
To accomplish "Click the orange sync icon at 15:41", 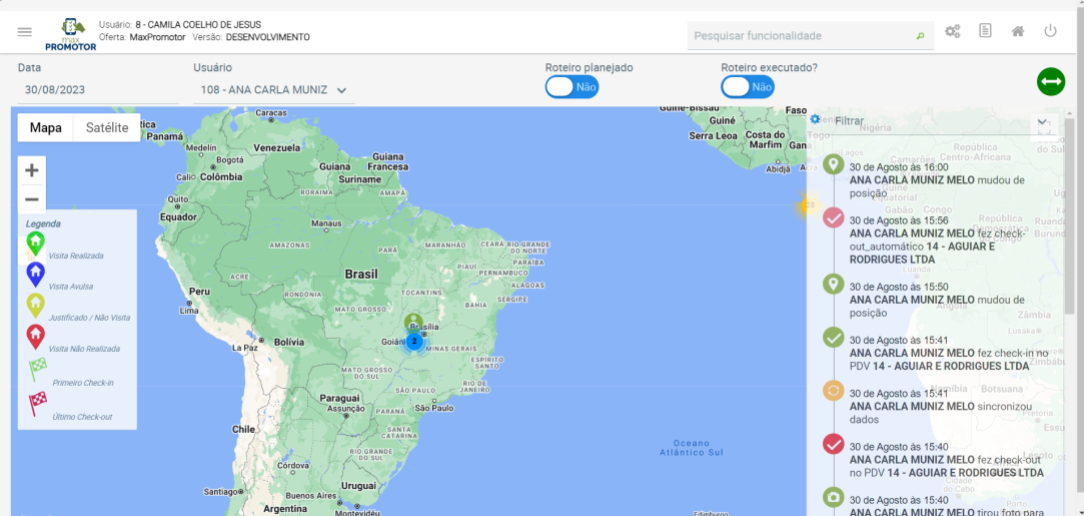I will [x=833, y=391].
